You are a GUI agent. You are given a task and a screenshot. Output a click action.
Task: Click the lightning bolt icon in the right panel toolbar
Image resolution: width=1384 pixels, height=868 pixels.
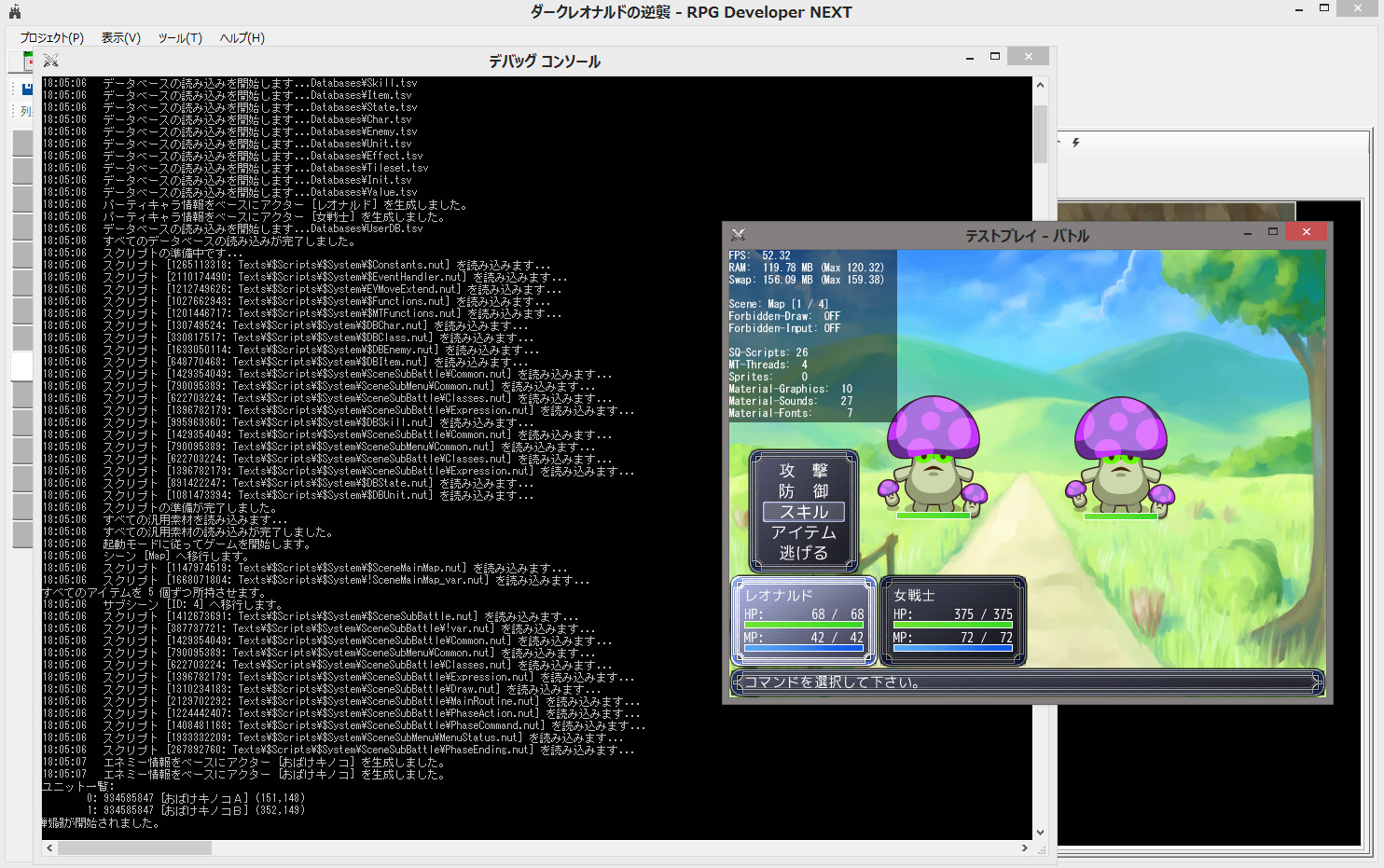pos(1075,142)
